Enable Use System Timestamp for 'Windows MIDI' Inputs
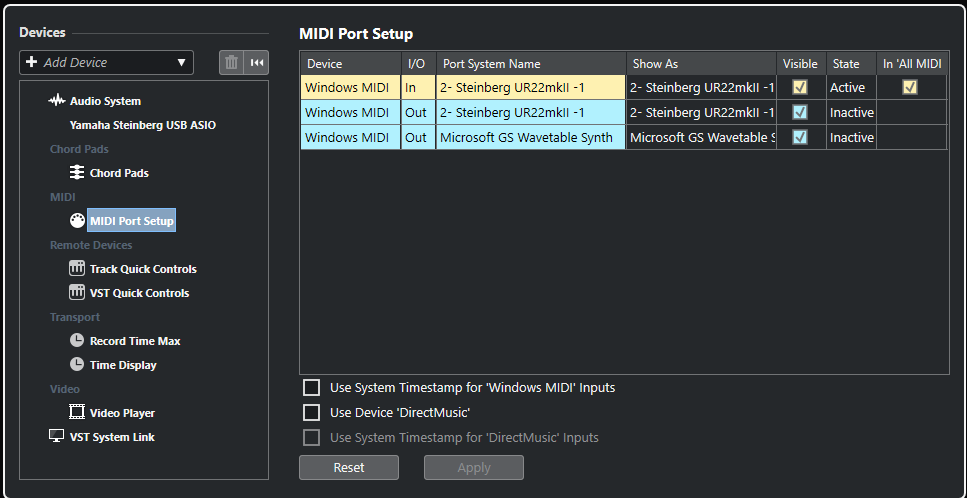 tap(311, 388)
